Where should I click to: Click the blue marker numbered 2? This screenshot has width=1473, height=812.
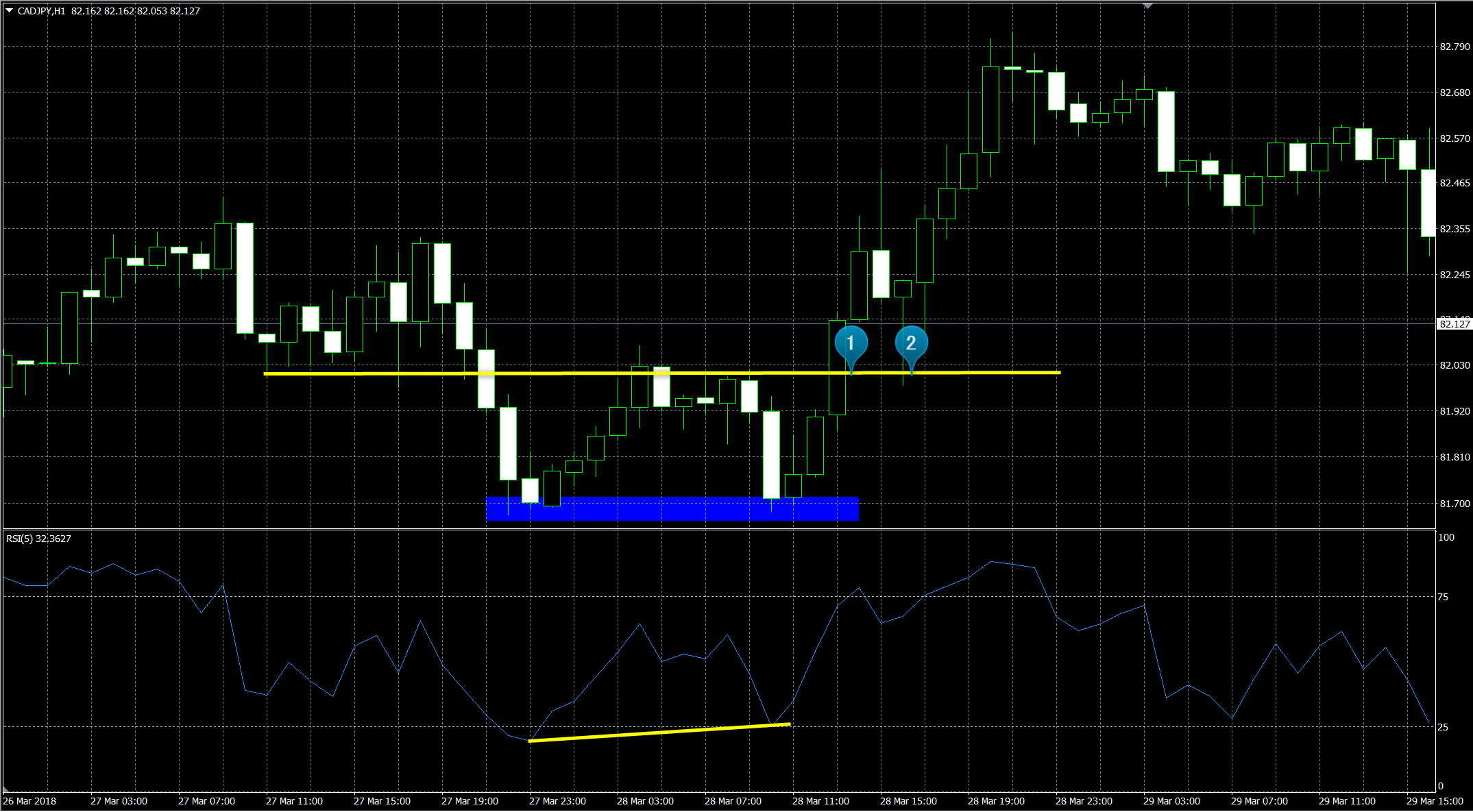pyautogui.click(x=911, y=343)
